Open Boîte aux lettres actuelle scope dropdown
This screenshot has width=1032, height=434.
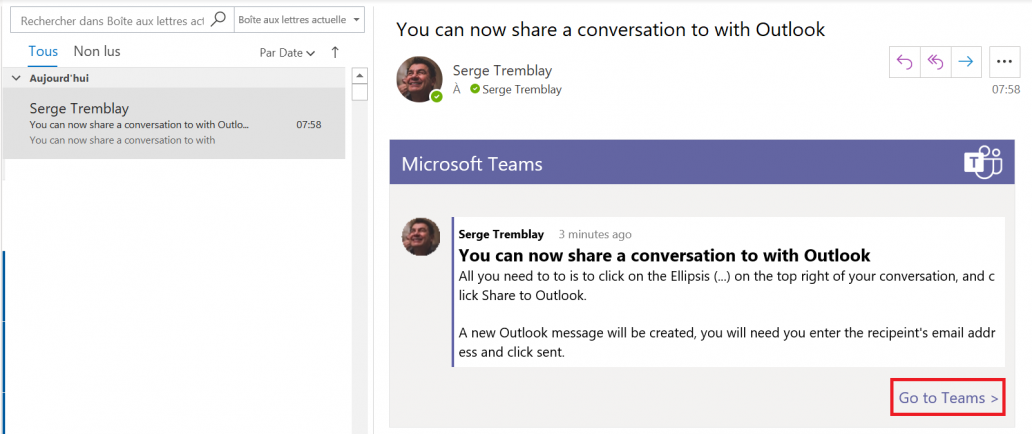[299, 20]
